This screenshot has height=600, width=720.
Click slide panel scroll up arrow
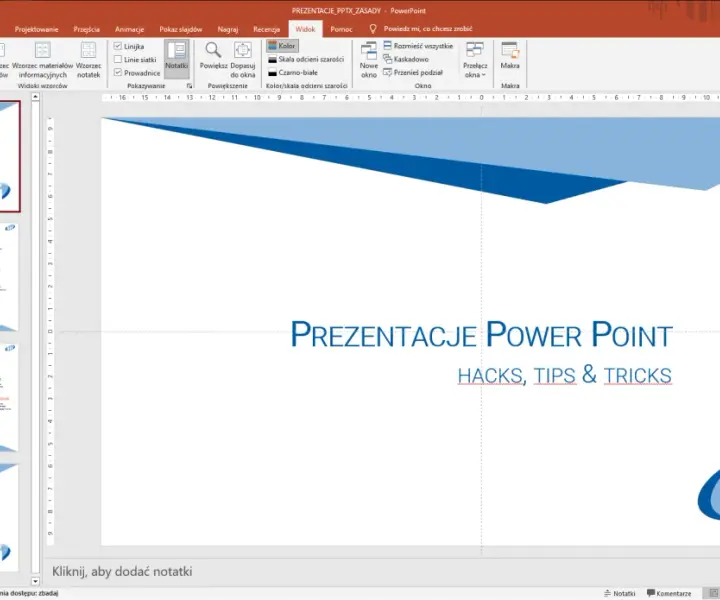tap(35, 97)
